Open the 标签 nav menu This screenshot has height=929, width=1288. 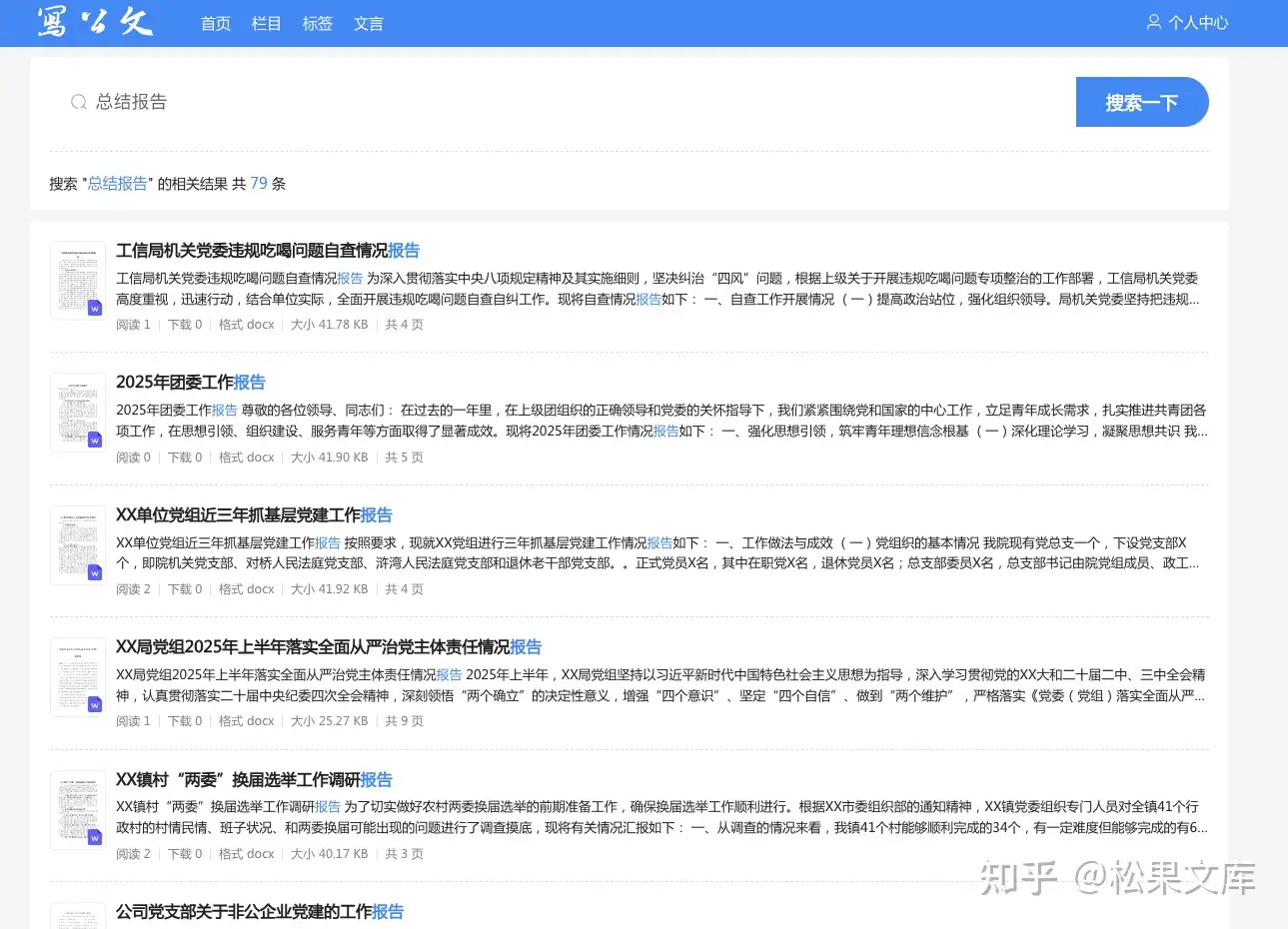tap(318, 23)
